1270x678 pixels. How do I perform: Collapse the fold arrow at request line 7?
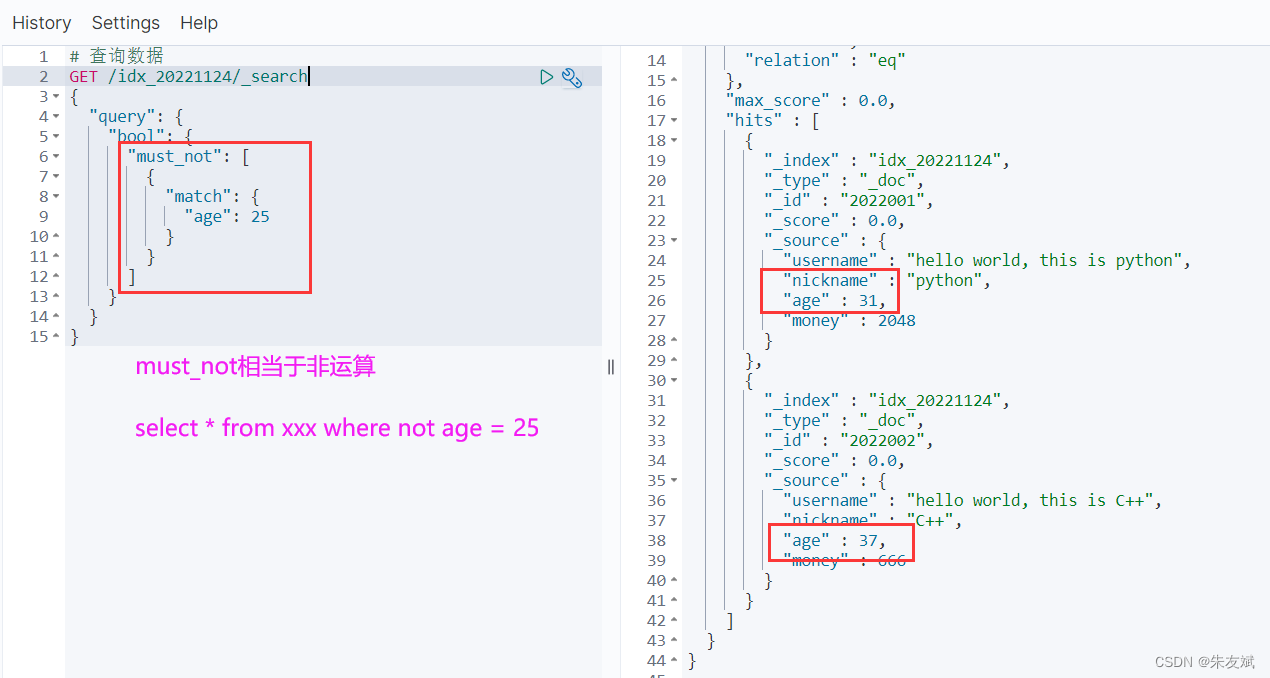point(56,177)
